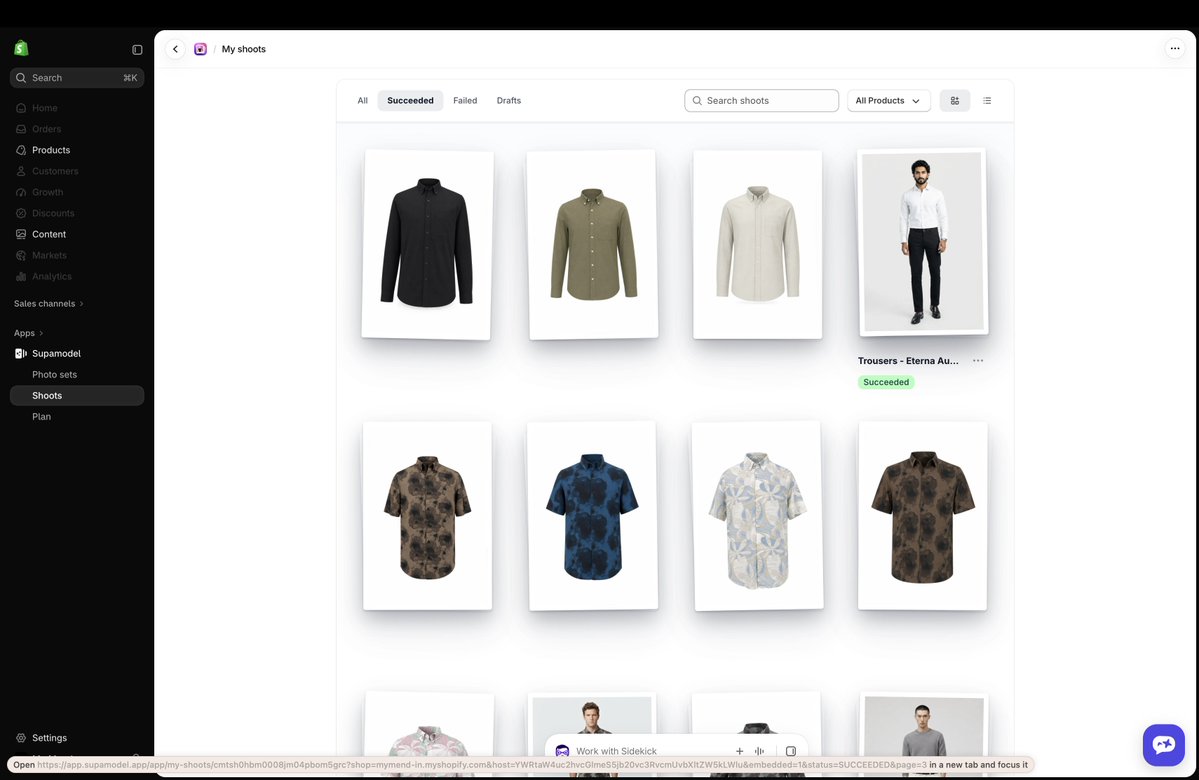Open the three-dot menu for the Trousers shoot

point(978,361)
